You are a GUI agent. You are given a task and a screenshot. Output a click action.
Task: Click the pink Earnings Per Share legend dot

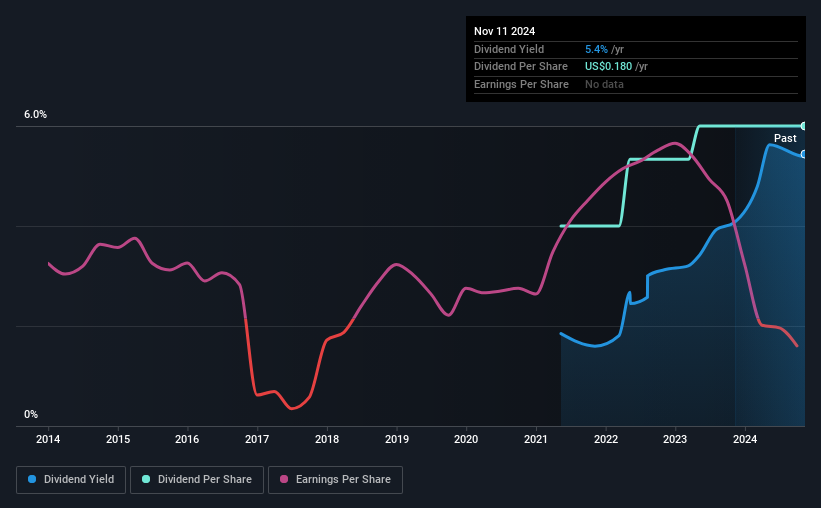click(284, 479)
